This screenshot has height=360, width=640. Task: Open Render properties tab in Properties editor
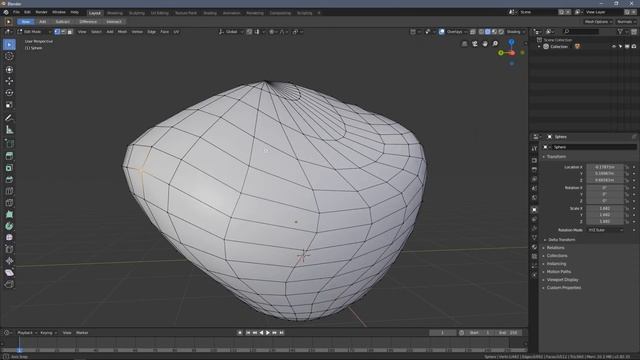(x=534, y=160)
